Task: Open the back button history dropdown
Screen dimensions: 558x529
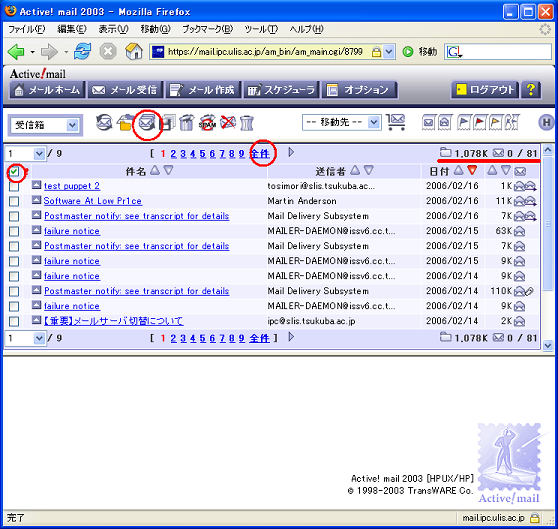Action: coord(32,52)
